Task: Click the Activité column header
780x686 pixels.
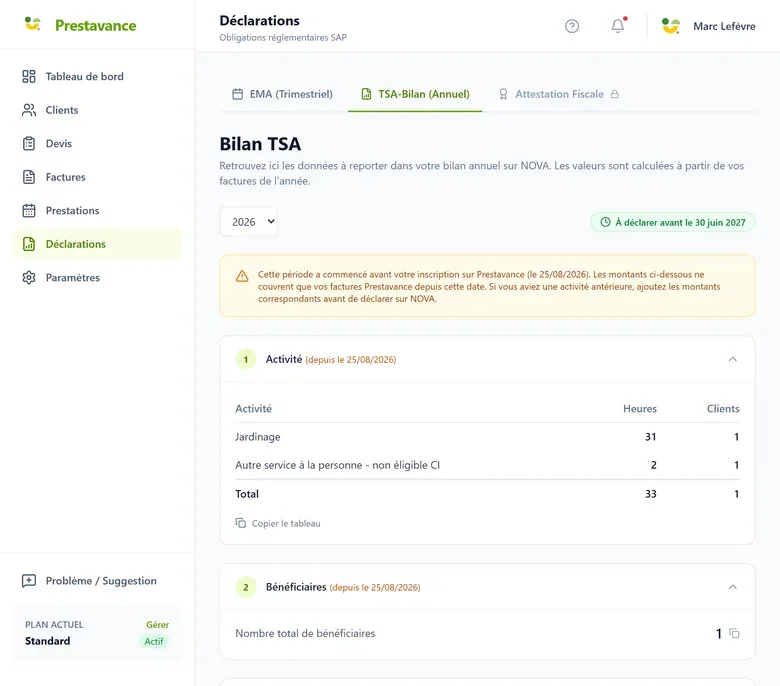Action: point(253,408)
